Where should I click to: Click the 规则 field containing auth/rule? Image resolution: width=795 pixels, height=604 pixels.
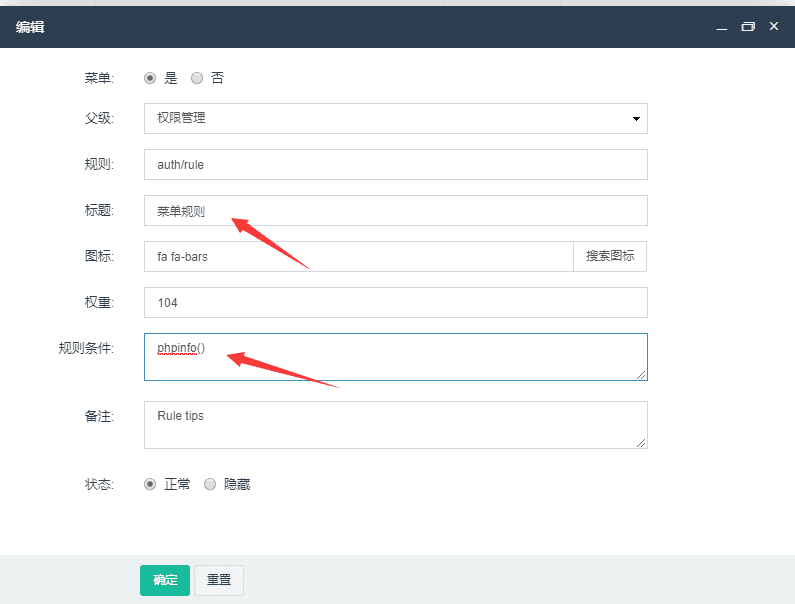395,165
